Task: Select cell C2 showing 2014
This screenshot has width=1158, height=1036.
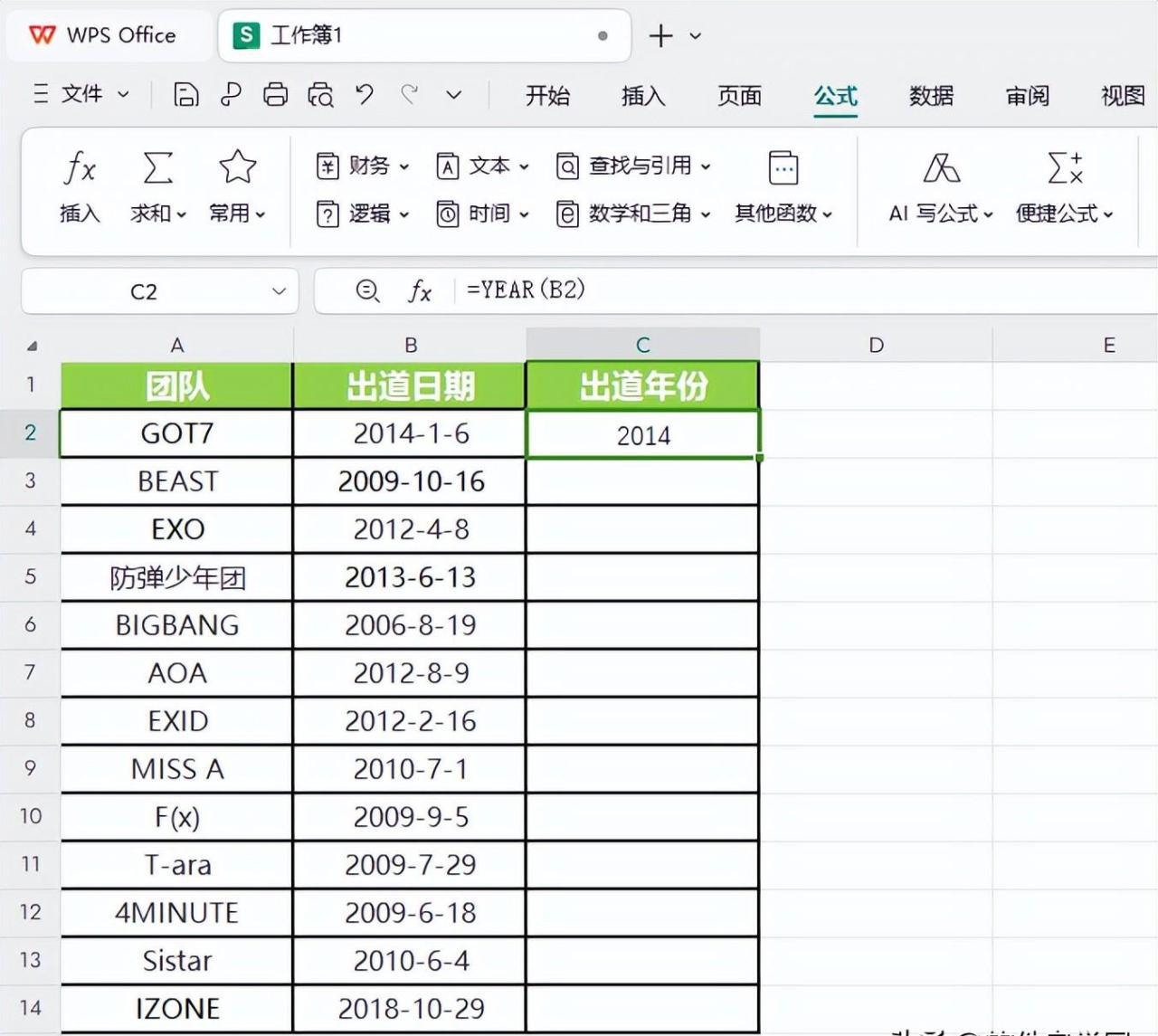Action: coord(643,434)
